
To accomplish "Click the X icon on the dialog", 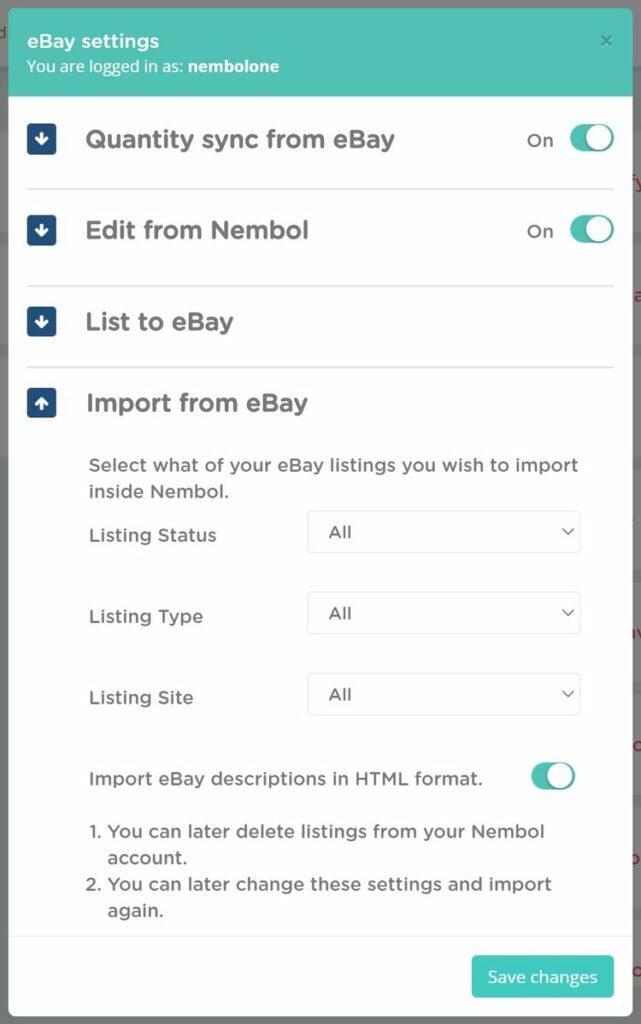I will point(606,40).
